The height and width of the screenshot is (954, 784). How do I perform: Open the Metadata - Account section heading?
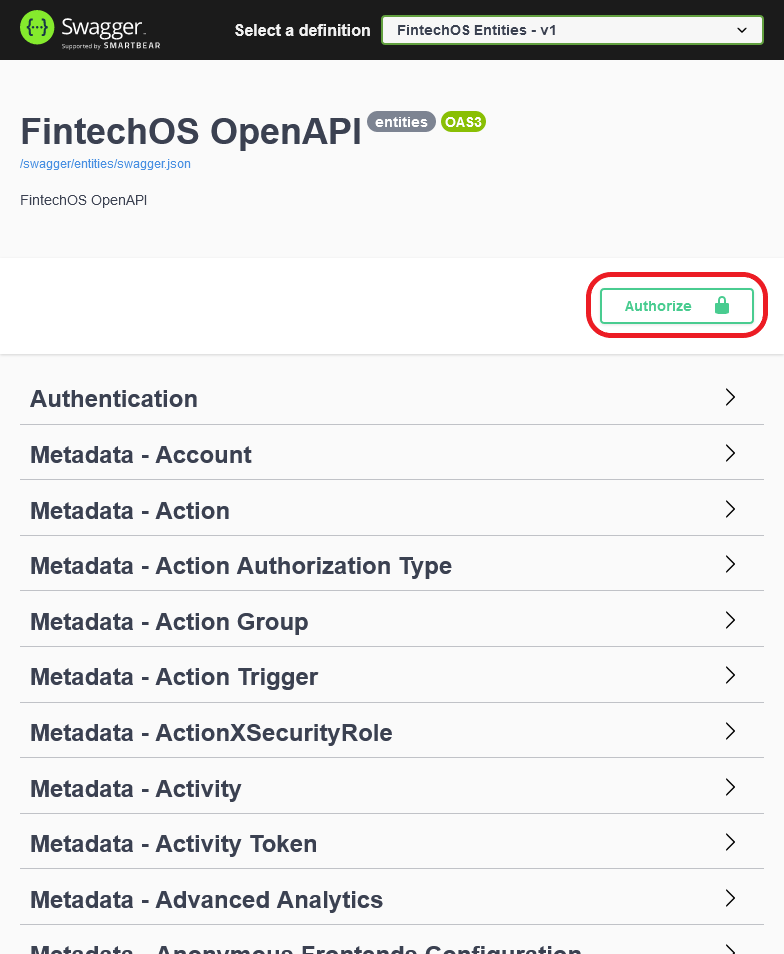pyautogui.click(x=141, y=455)
